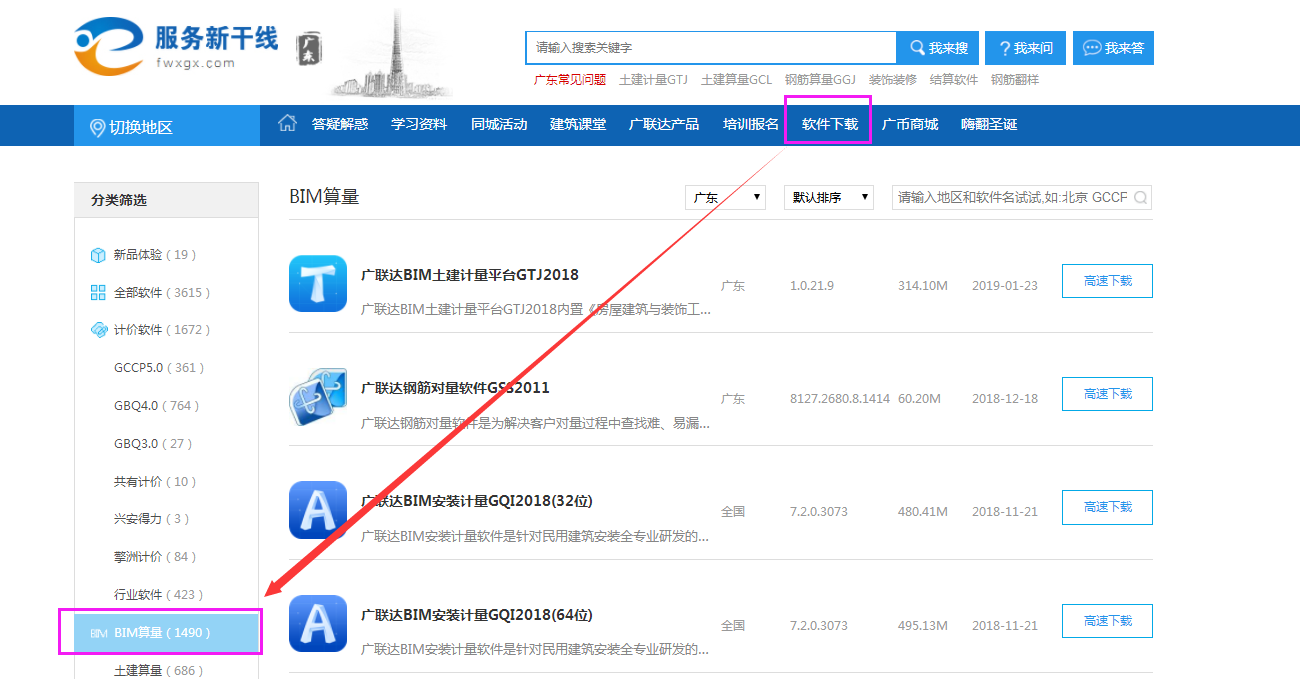Select 共有计价 (10) subcategory
The height and width of the screenshot is (679, 1300).
point(155,482)
